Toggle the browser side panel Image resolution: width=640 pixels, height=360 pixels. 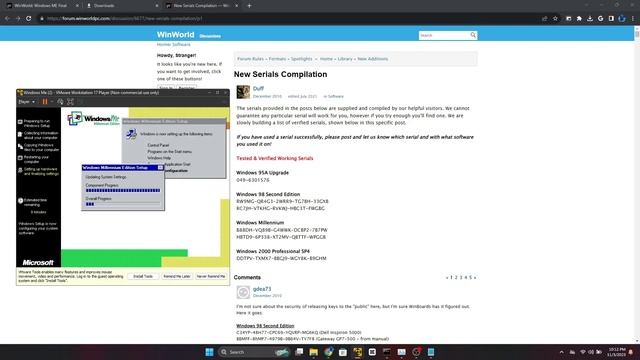click(x=611, y=18)
